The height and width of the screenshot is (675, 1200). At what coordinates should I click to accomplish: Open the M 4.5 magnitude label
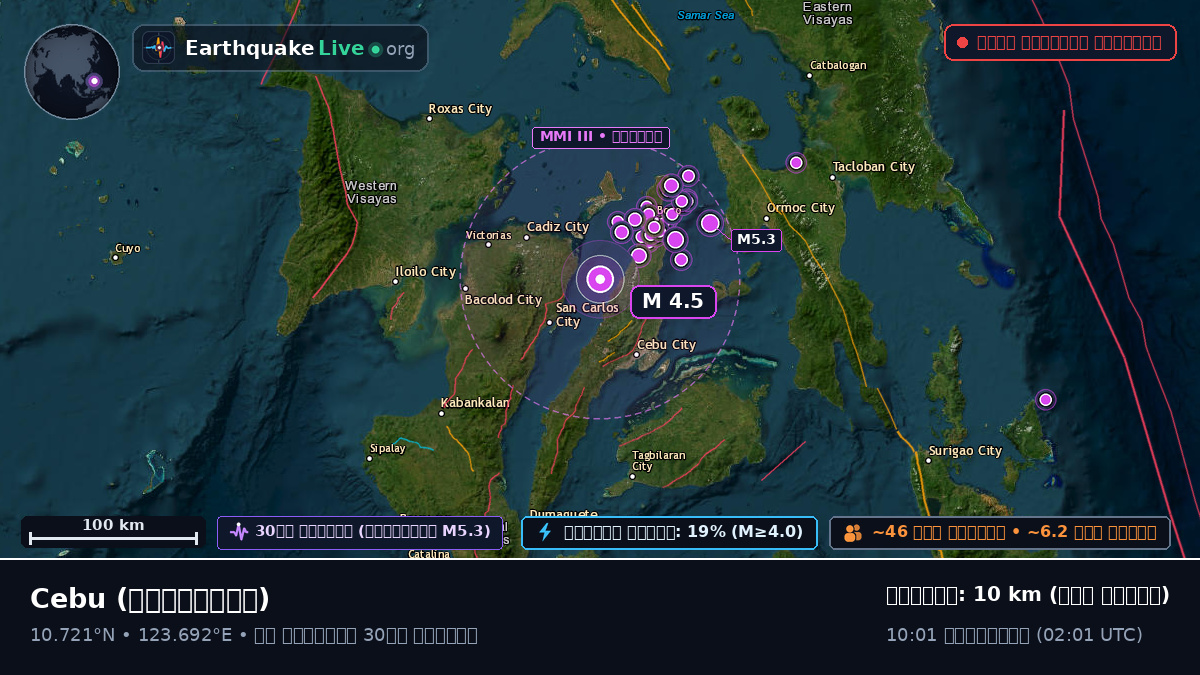point(673,302)
